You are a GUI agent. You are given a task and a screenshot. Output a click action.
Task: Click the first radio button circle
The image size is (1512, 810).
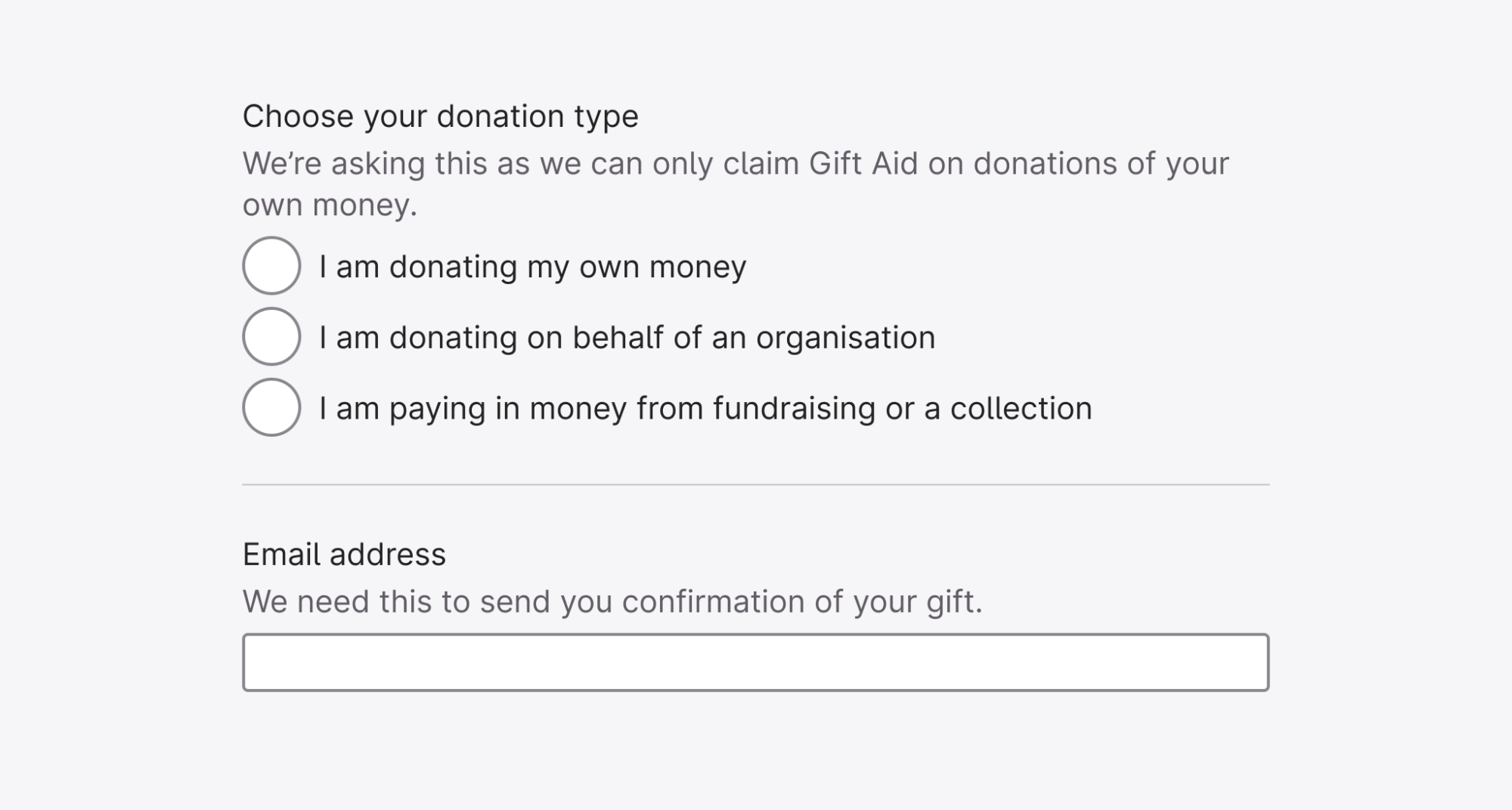pyautogui.click(x=271, y=266)
